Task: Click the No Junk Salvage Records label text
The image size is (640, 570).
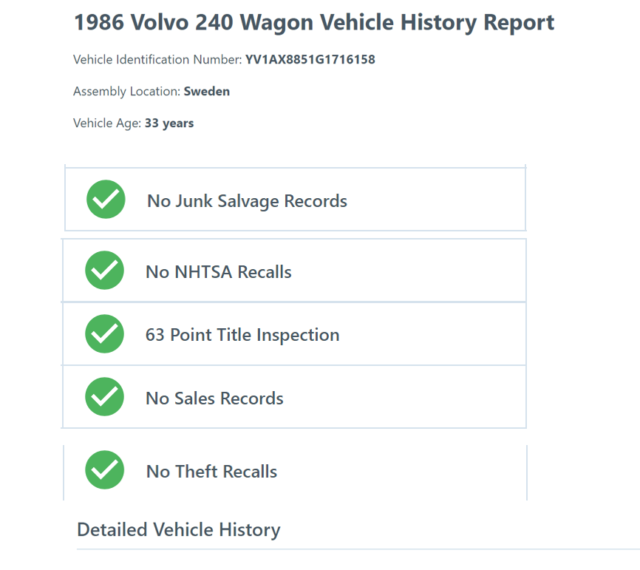Action: [x=247, y=201]
